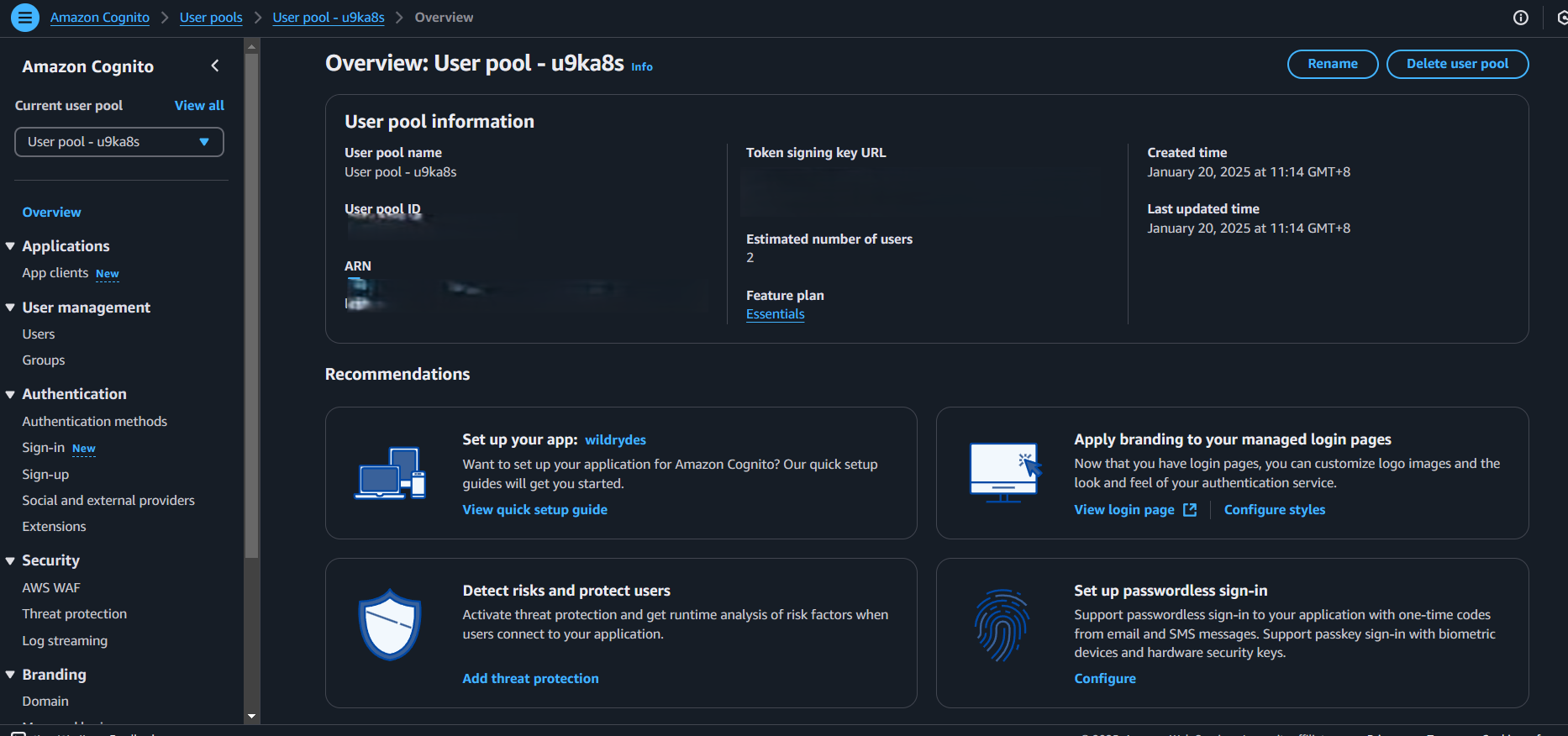Collapse the Authentication section
Viewport: 1568px width, 736px height.
10,394
